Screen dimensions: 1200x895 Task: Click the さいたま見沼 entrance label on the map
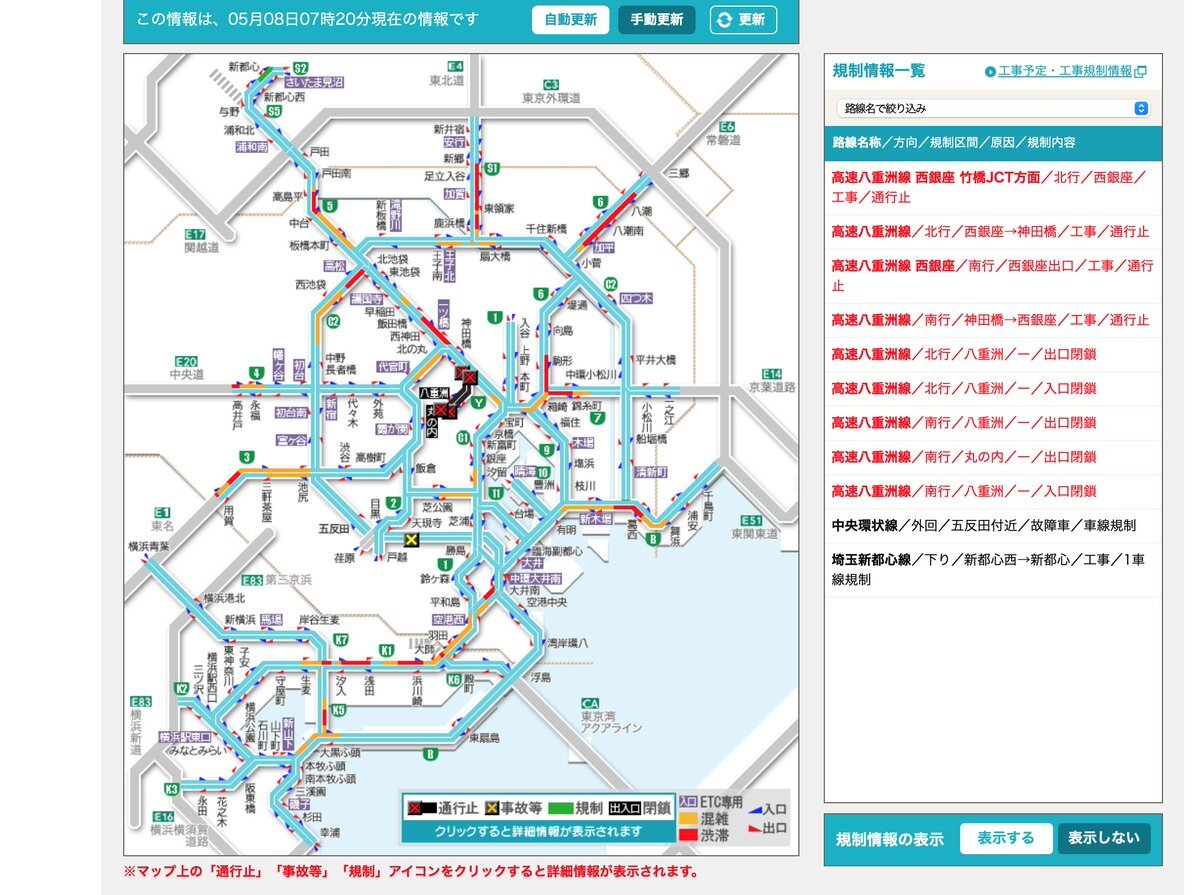[313, 81]
